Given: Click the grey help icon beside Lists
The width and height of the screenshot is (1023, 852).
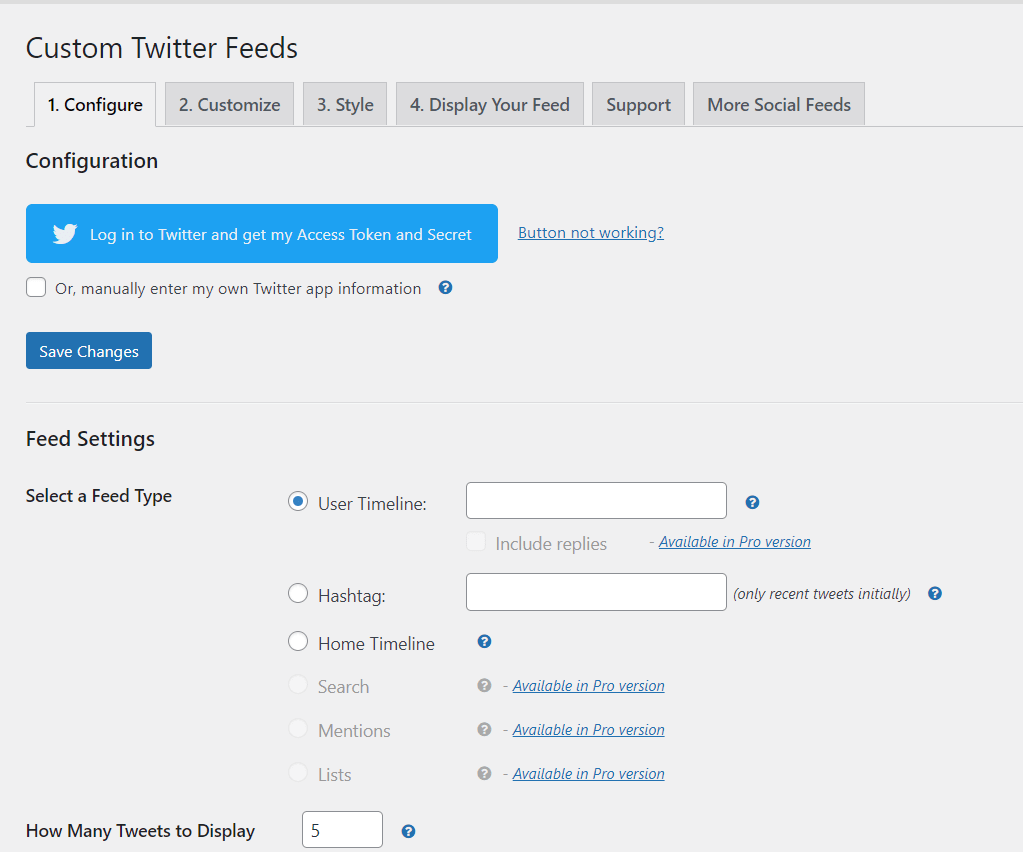Looking at the screenshot, I should click(x=484, y=773).
